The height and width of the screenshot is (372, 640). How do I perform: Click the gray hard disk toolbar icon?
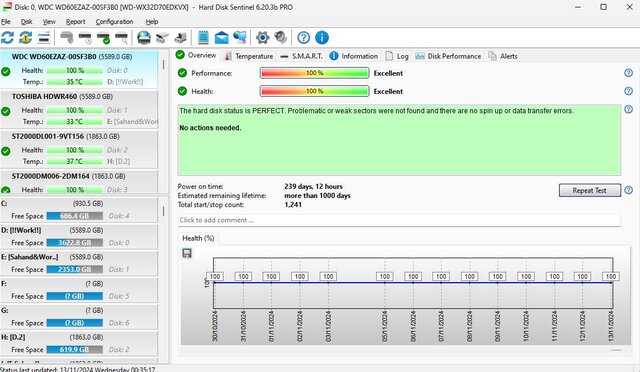[67, 38]
